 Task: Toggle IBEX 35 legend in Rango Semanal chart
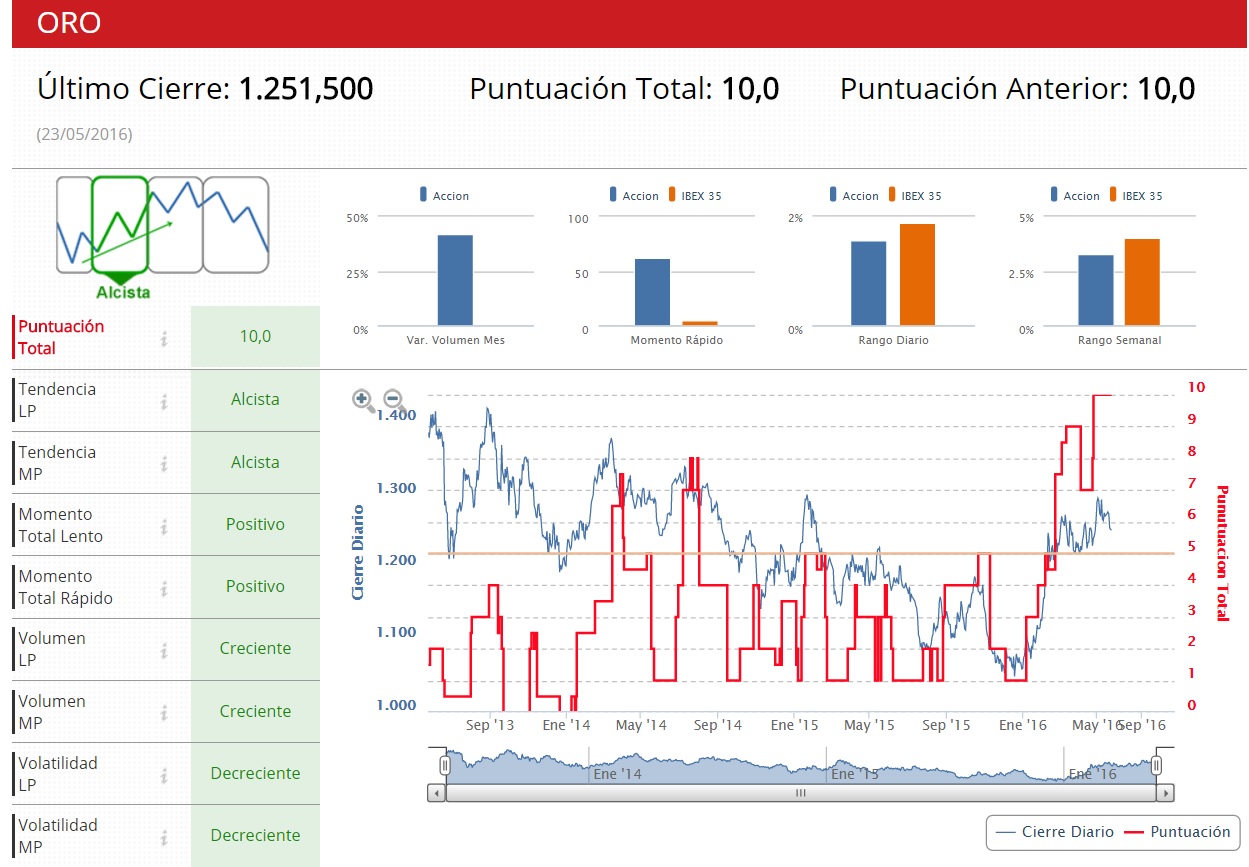[x=1135, y=196]
